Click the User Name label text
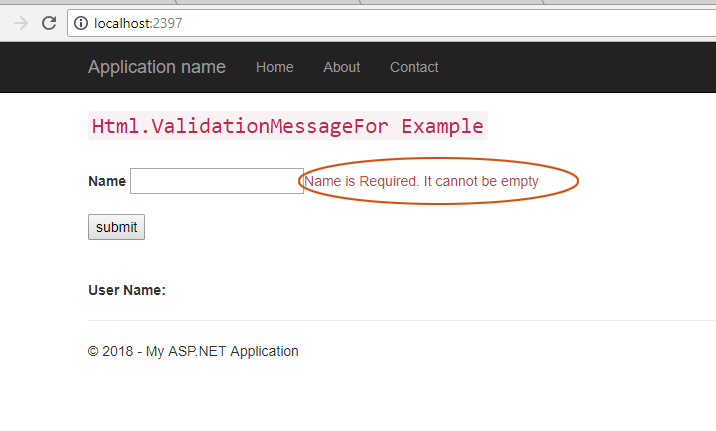The width and height of the screenshot is (716, 431). point(126,290)
